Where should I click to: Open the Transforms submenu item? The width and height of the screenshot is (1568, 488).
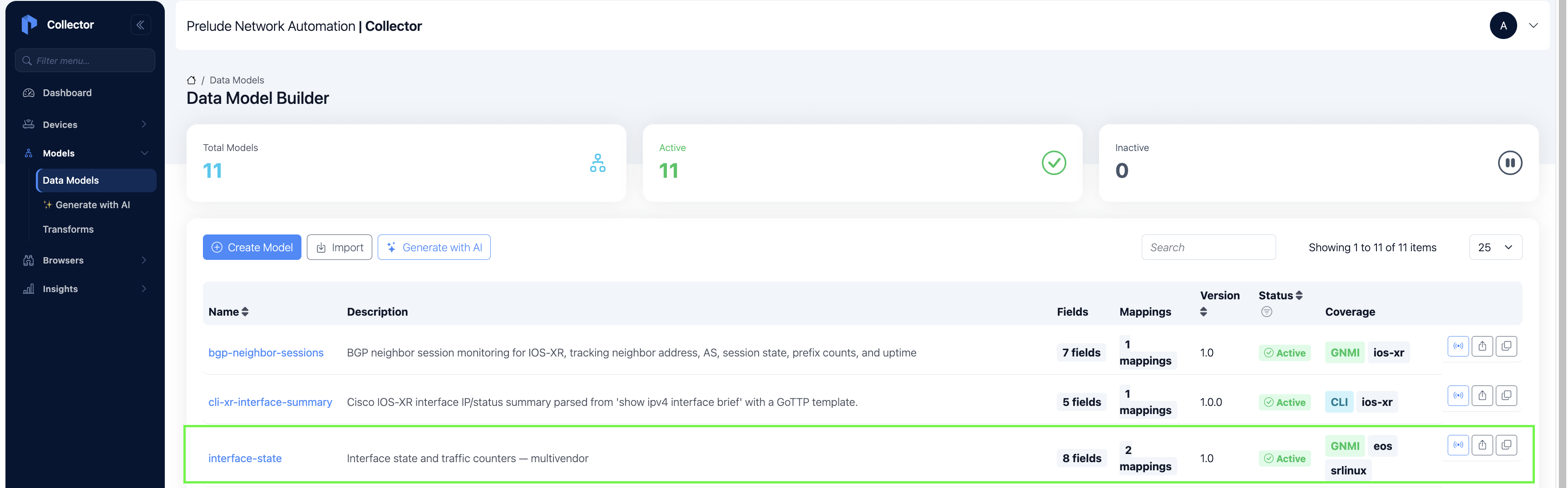click(x=68, y=229)
